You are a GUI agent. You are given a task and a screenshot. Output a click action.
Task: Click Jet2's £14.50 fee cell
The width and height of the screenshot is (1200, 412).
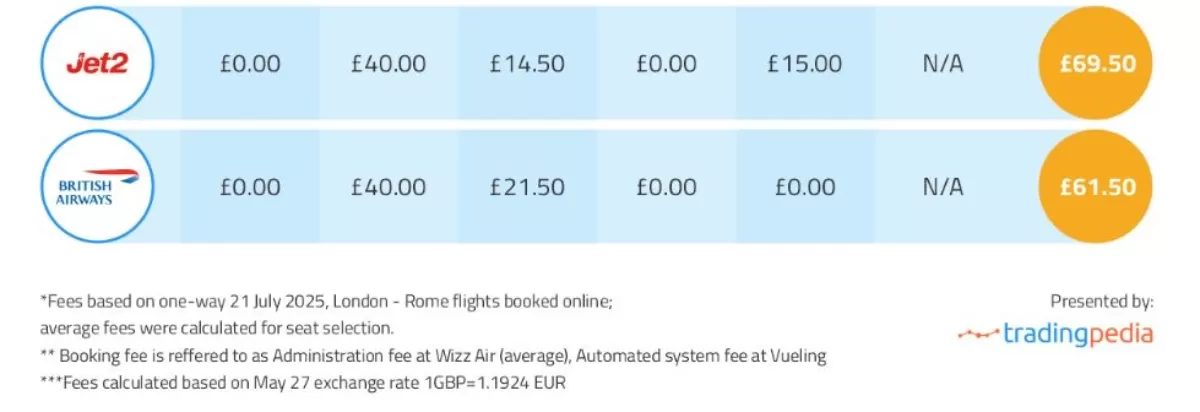tap(527, 64)
